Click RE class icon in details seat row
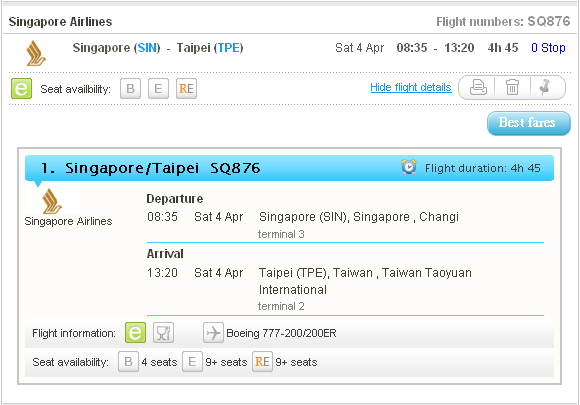 click(x=262, y=361)
